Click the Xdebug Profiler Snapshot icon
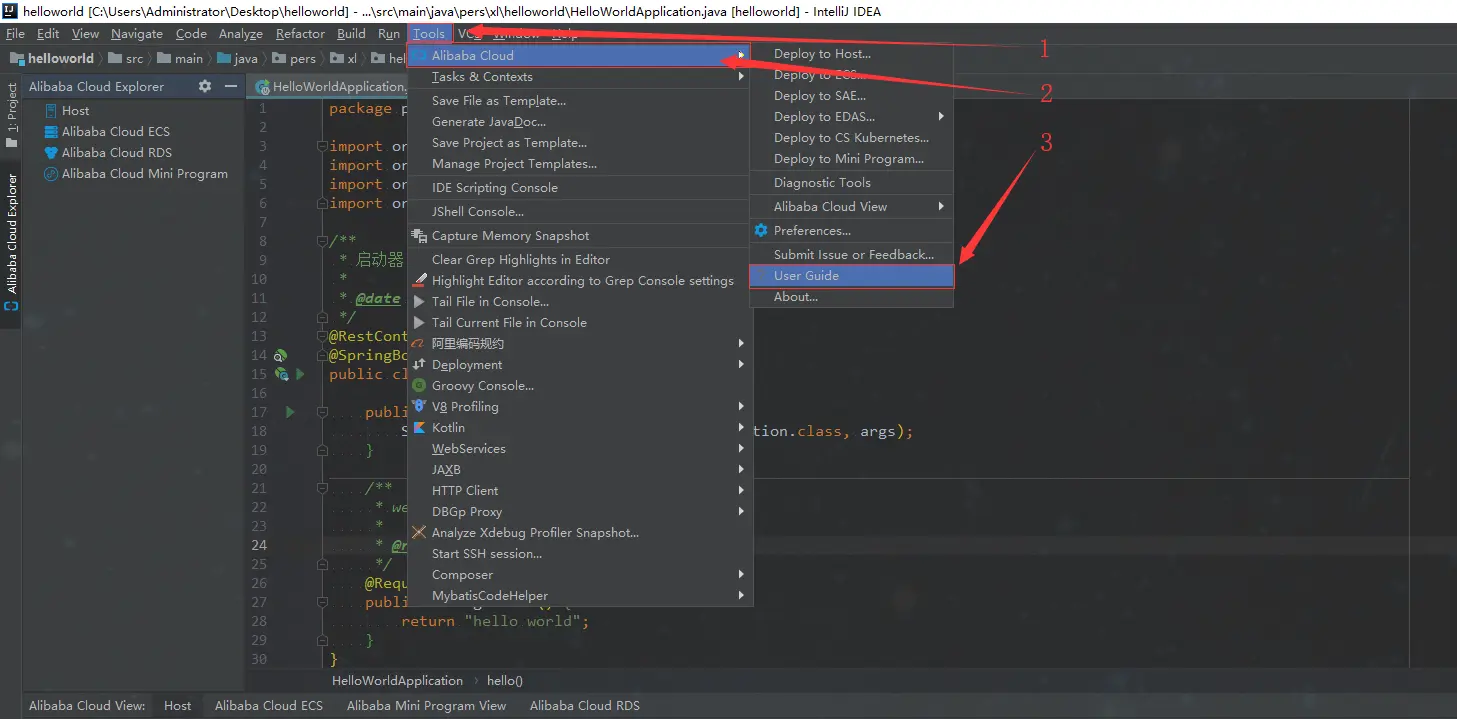 [x=420, y=532]
